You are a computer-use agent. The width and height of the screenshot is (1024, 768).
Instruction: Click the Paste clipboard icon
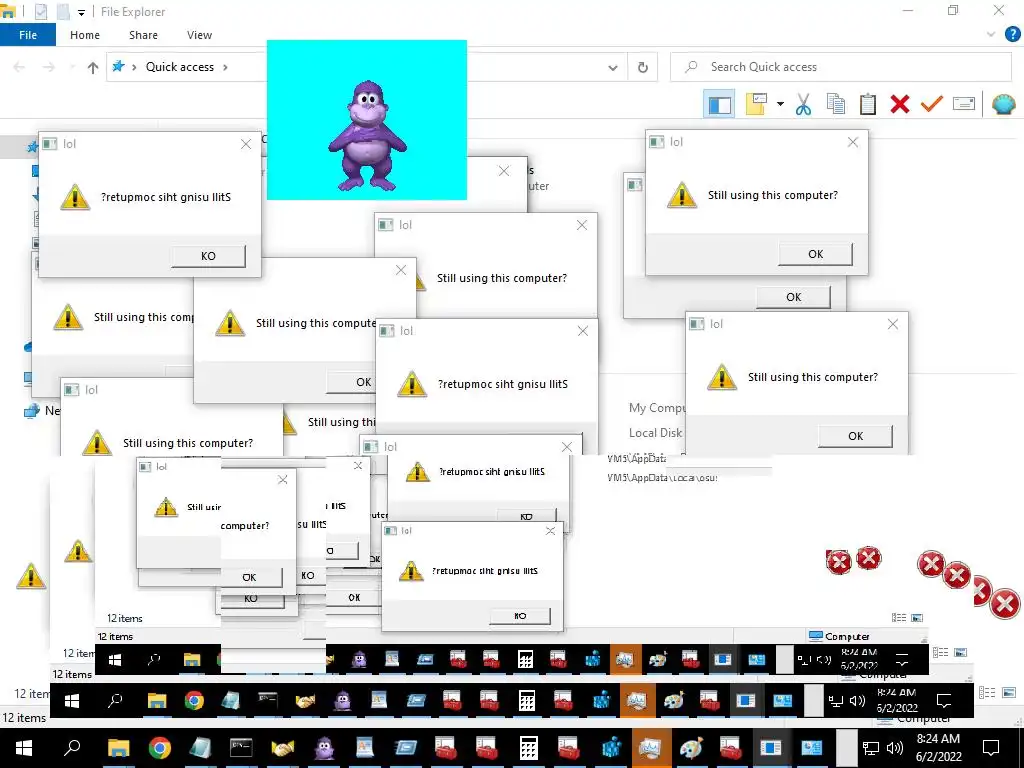868,104
